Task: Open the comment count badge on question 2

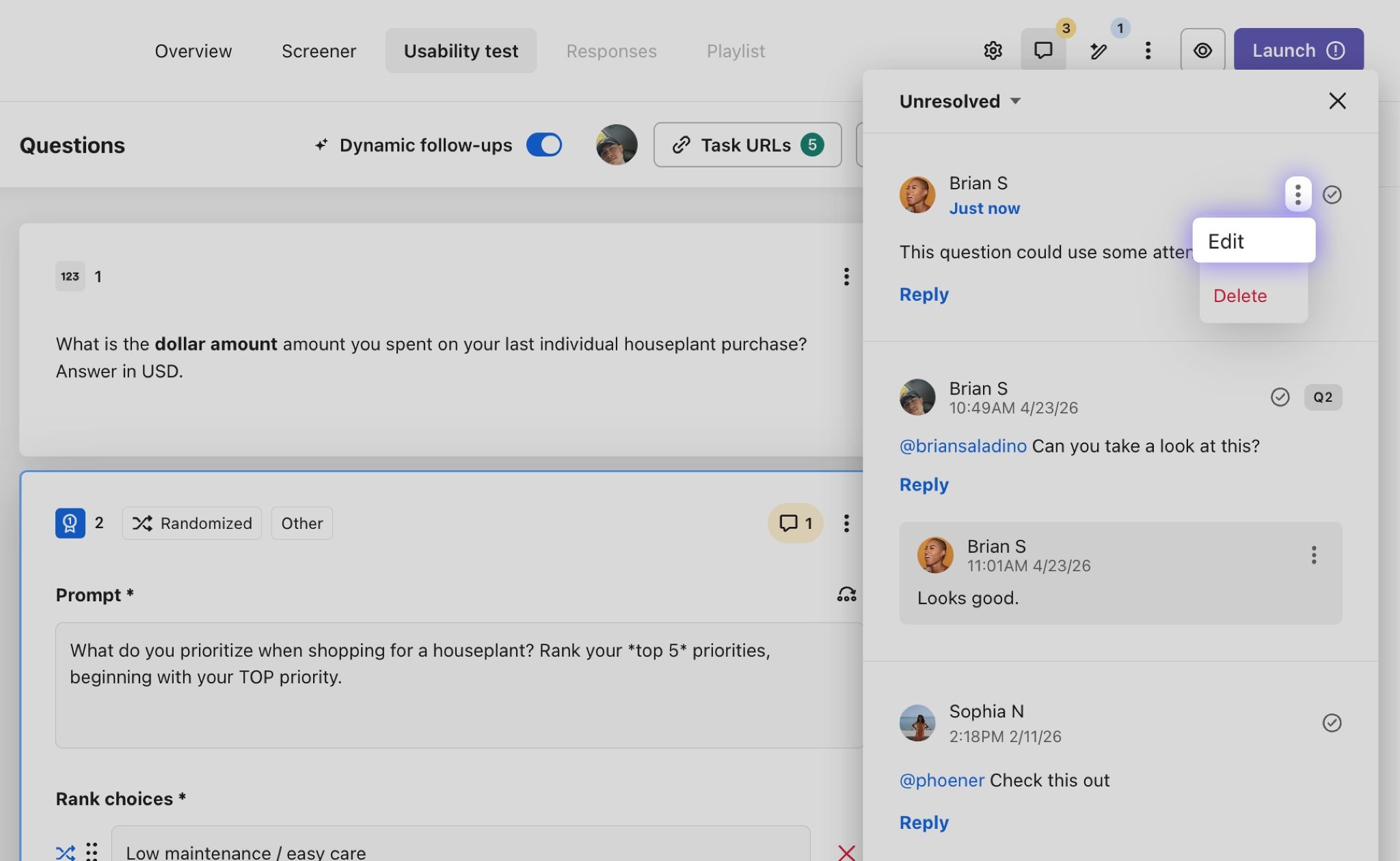Action: (x=795, y=523)
